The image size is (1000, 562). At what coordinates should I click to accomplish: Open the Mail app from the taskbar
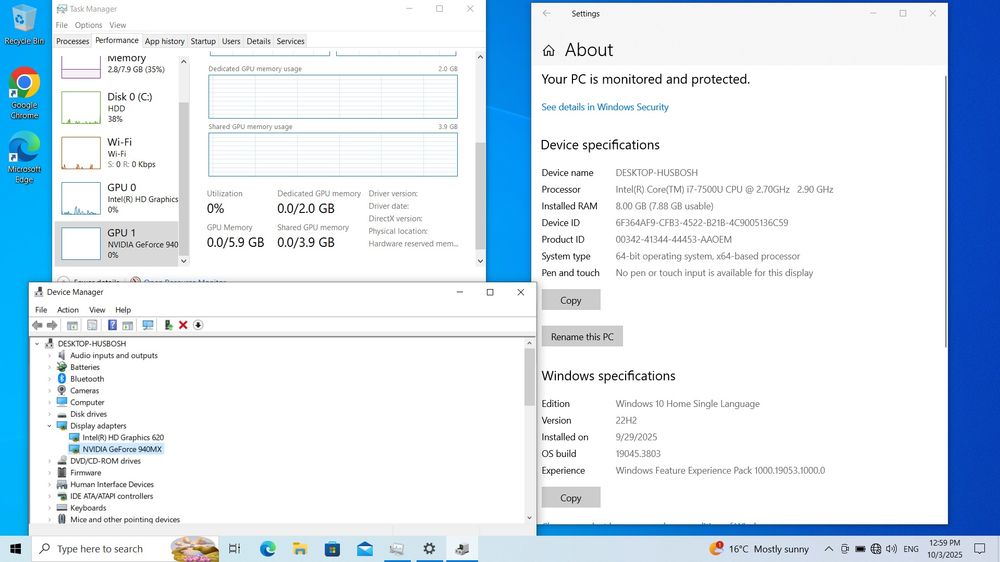tap(365, 549)
